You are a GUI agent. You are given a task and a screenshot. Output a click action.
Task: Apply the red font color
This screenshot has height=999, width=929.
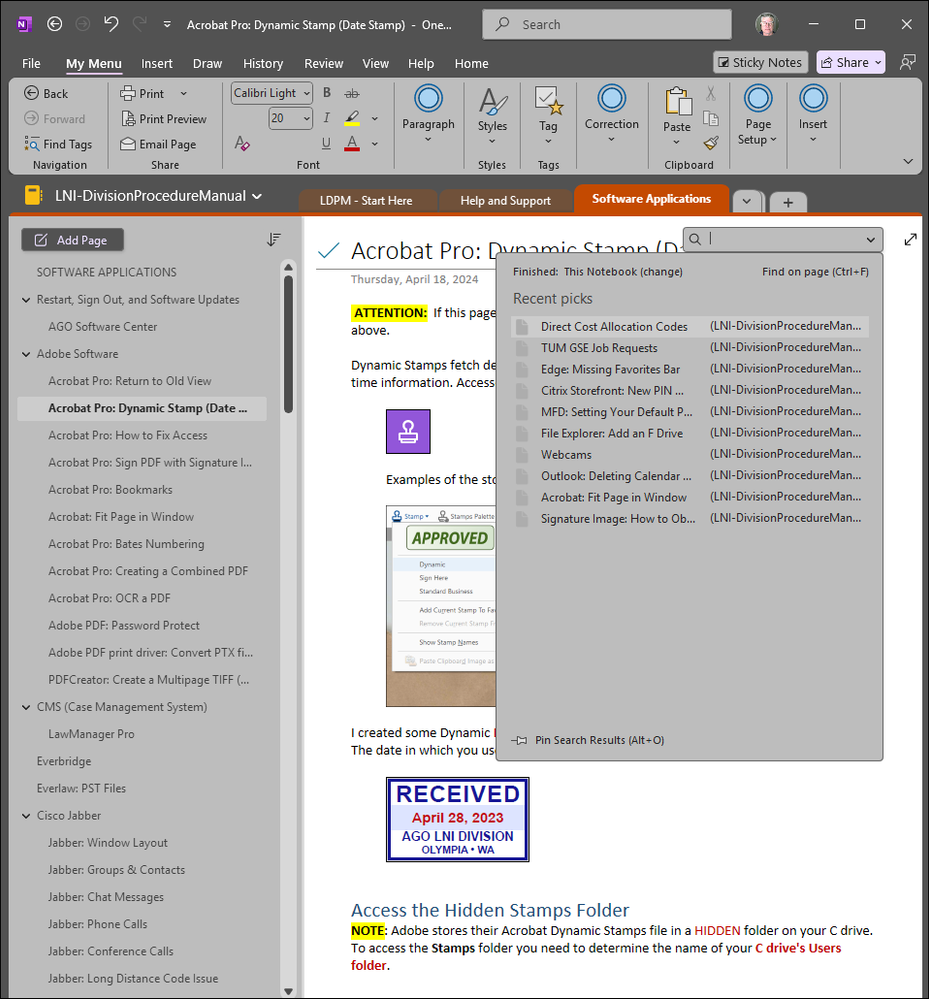(352, 143)
